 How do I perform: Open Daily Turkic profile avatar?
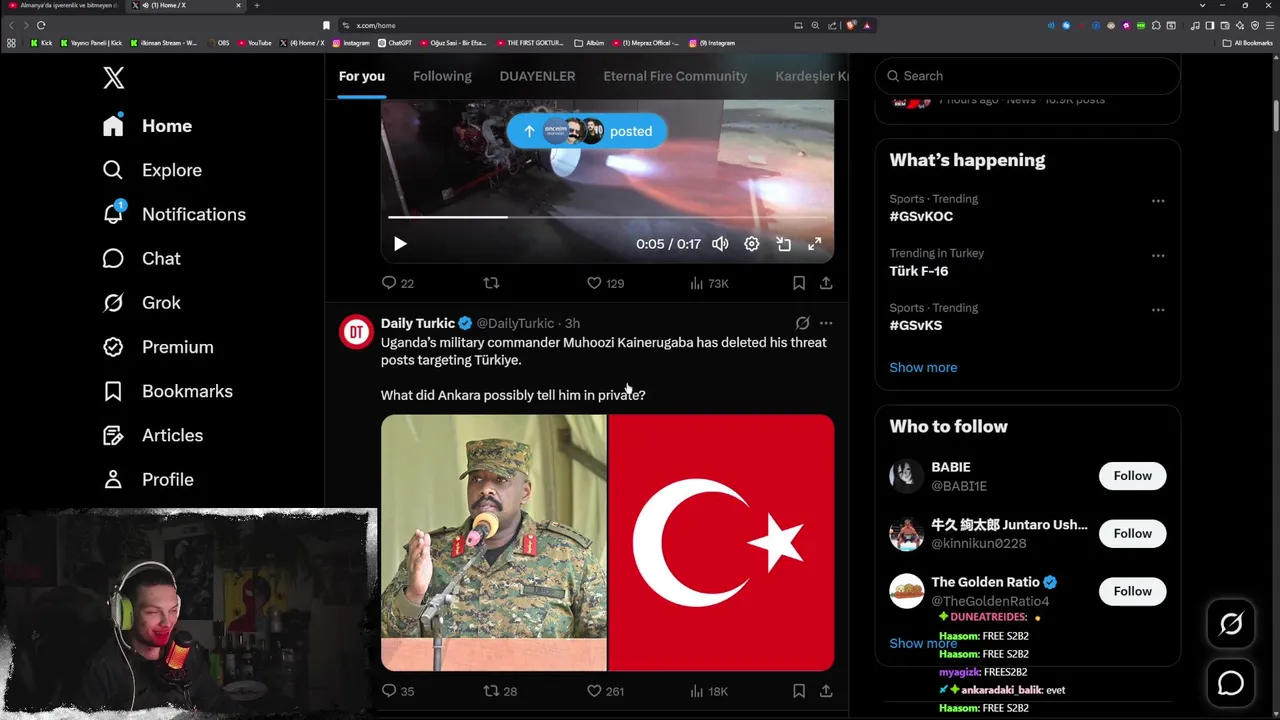click(x=356, y=332)
